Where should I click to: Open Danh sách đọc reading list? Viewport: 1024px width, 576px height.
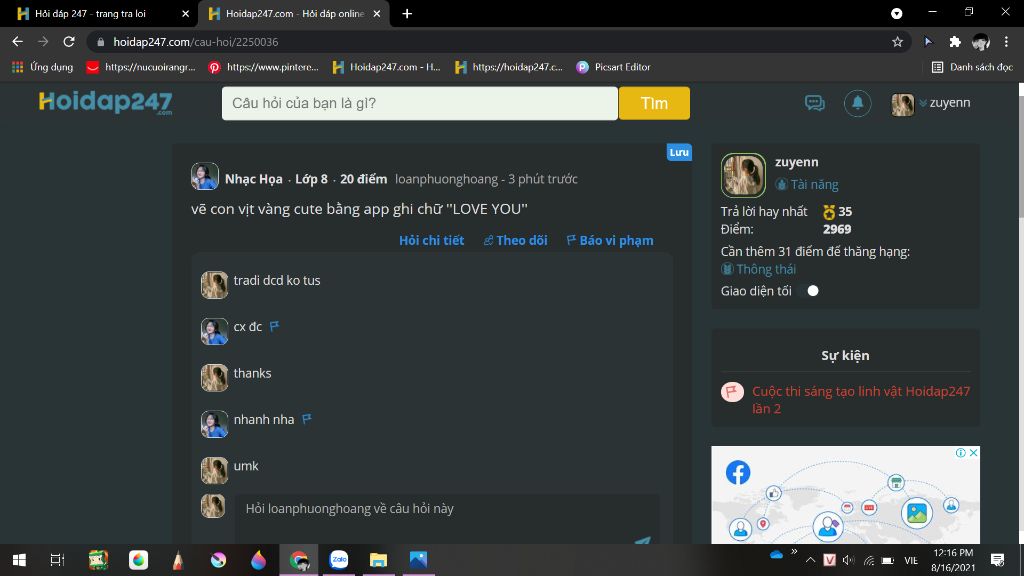pos(972,67)
